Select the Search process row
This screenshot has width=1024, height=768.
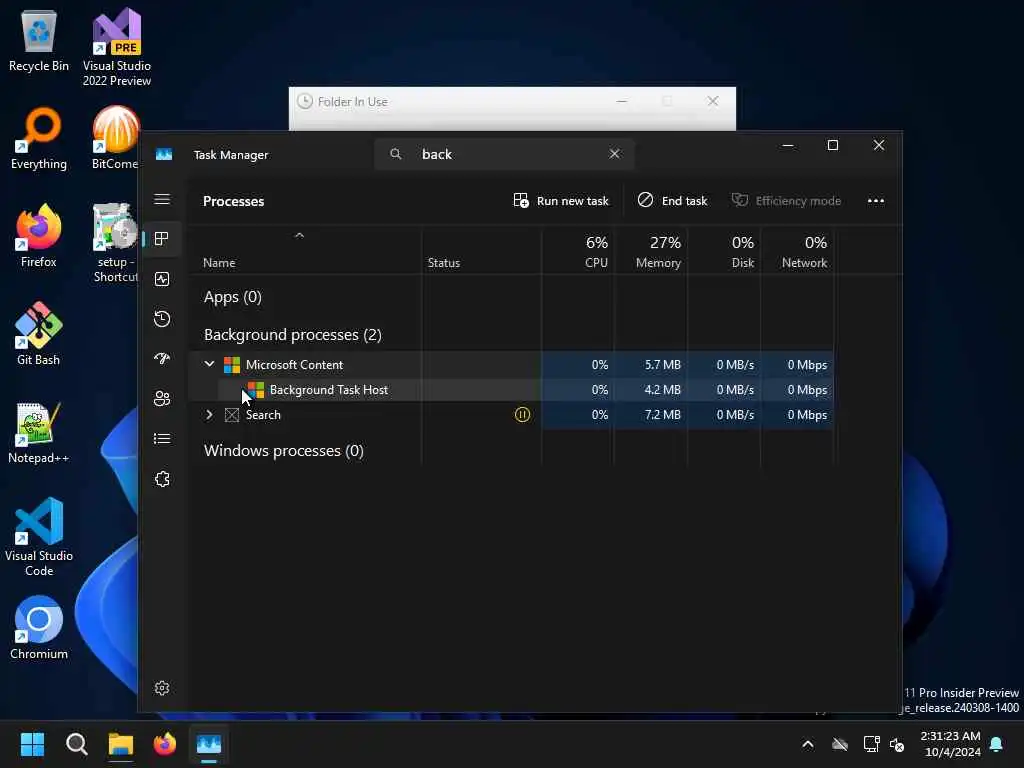[x=511, y=415]
